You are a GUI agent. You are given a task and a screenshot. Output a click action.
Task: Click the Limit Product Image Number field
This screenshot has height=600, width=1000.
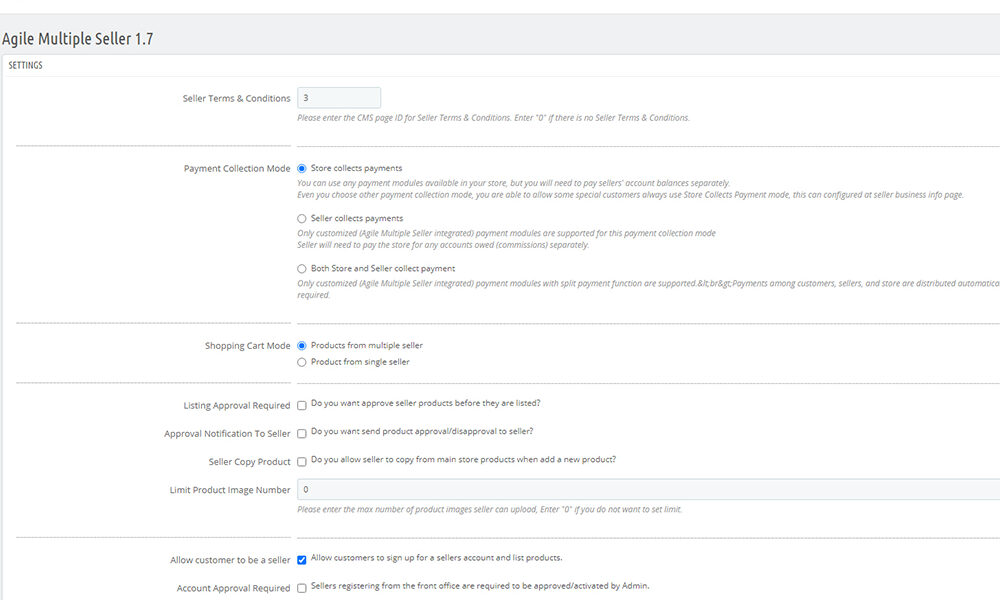click(x=649, y=489)
